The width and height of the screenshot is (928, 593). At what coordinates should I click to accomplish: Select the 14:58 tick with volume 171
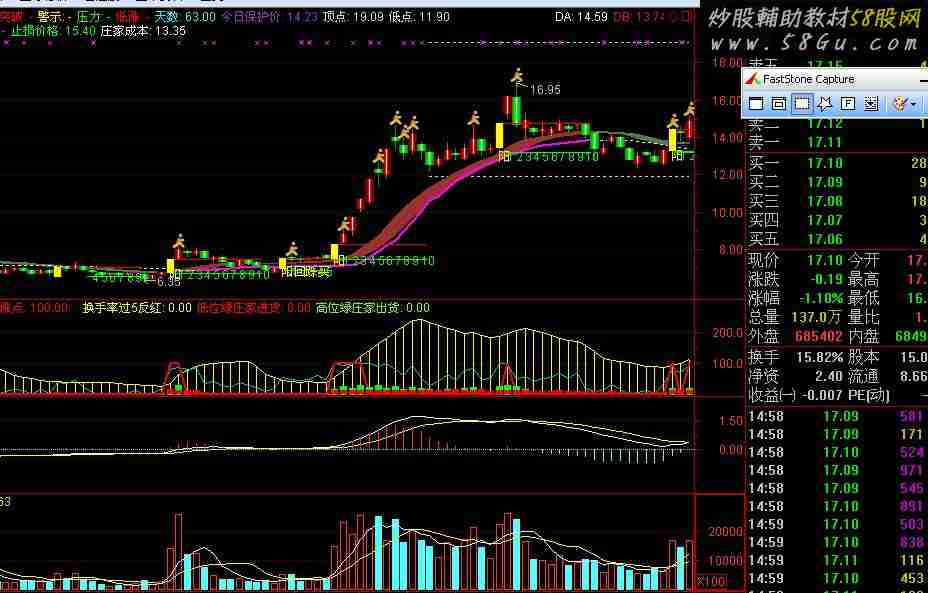click(836, 434)
